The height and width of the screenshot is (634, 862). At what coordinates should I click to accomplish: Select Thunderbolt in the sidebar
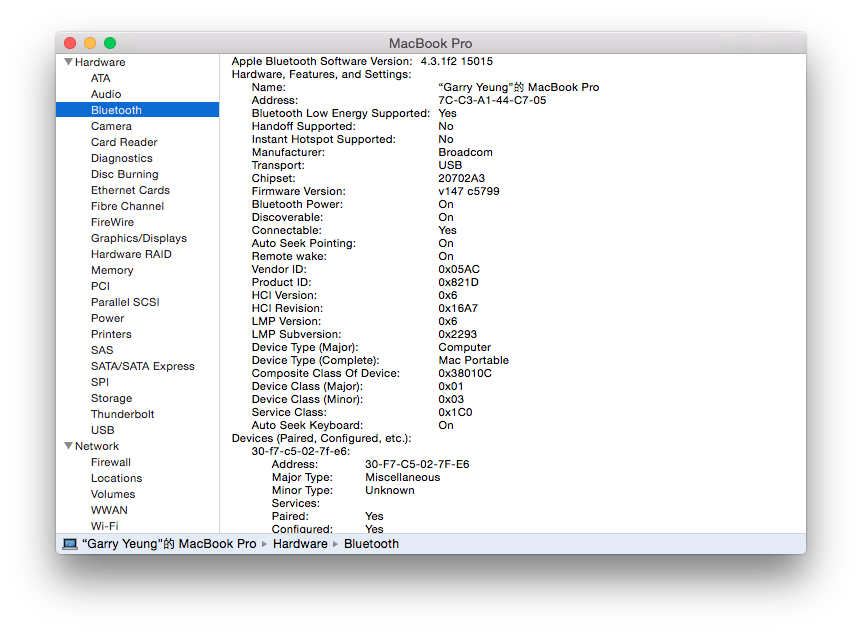123,414
